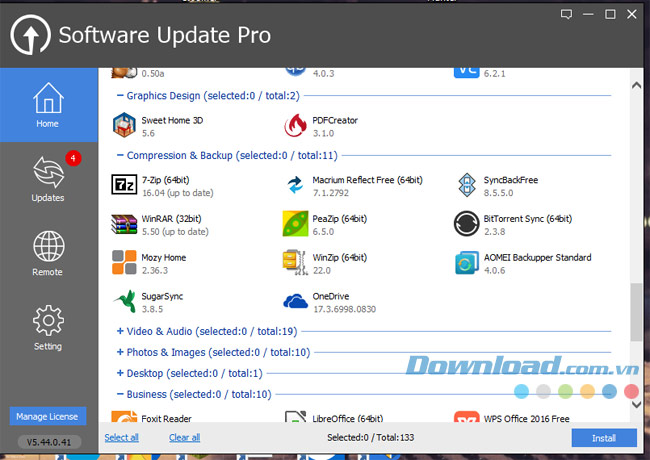The image size is (650, 460).
Task: Click the Install button
Action: 604,438
